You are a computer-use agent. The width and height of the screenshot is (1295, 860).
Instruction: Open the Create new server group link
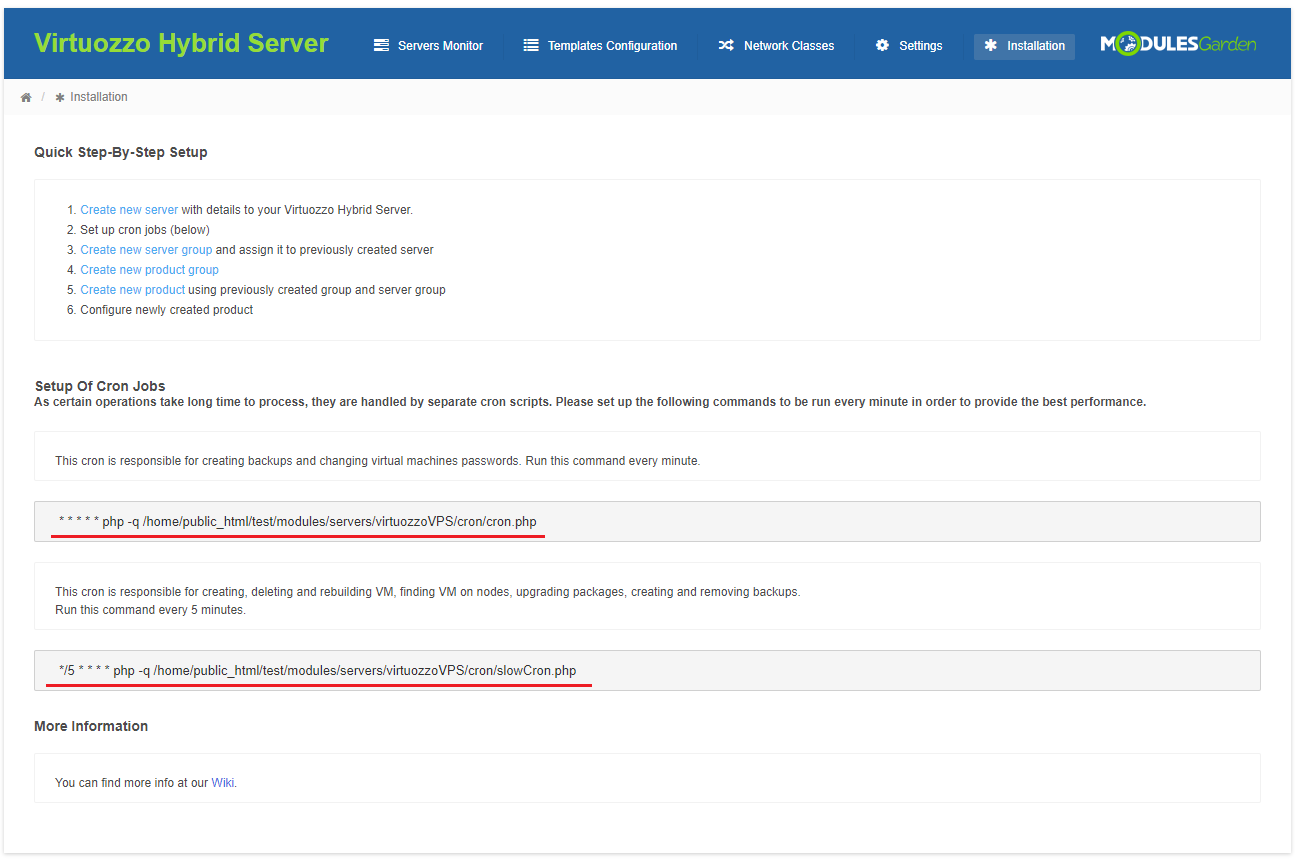tap(146, 250)
